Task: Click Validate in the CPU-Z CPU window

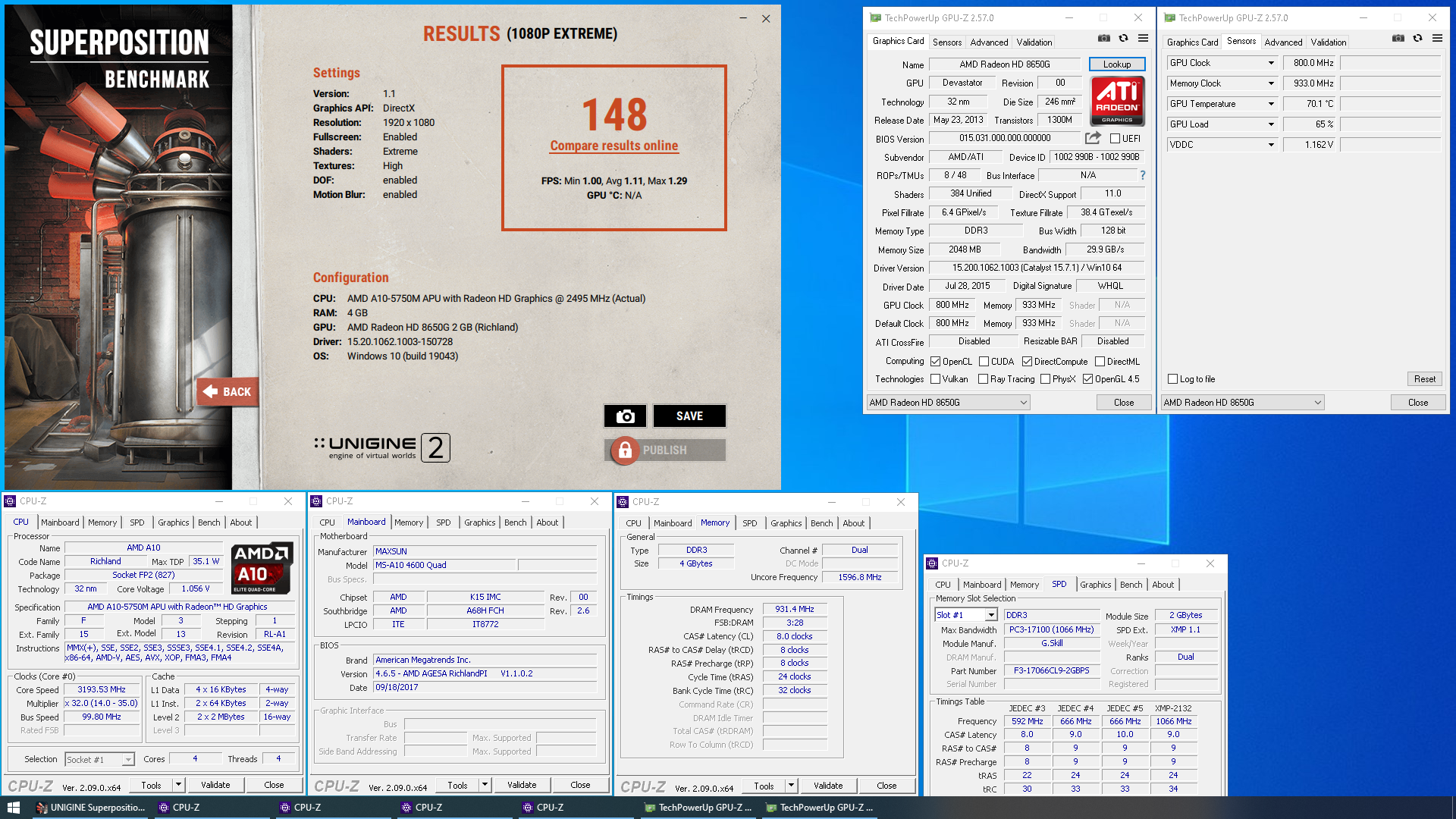Action: point(215,786)
